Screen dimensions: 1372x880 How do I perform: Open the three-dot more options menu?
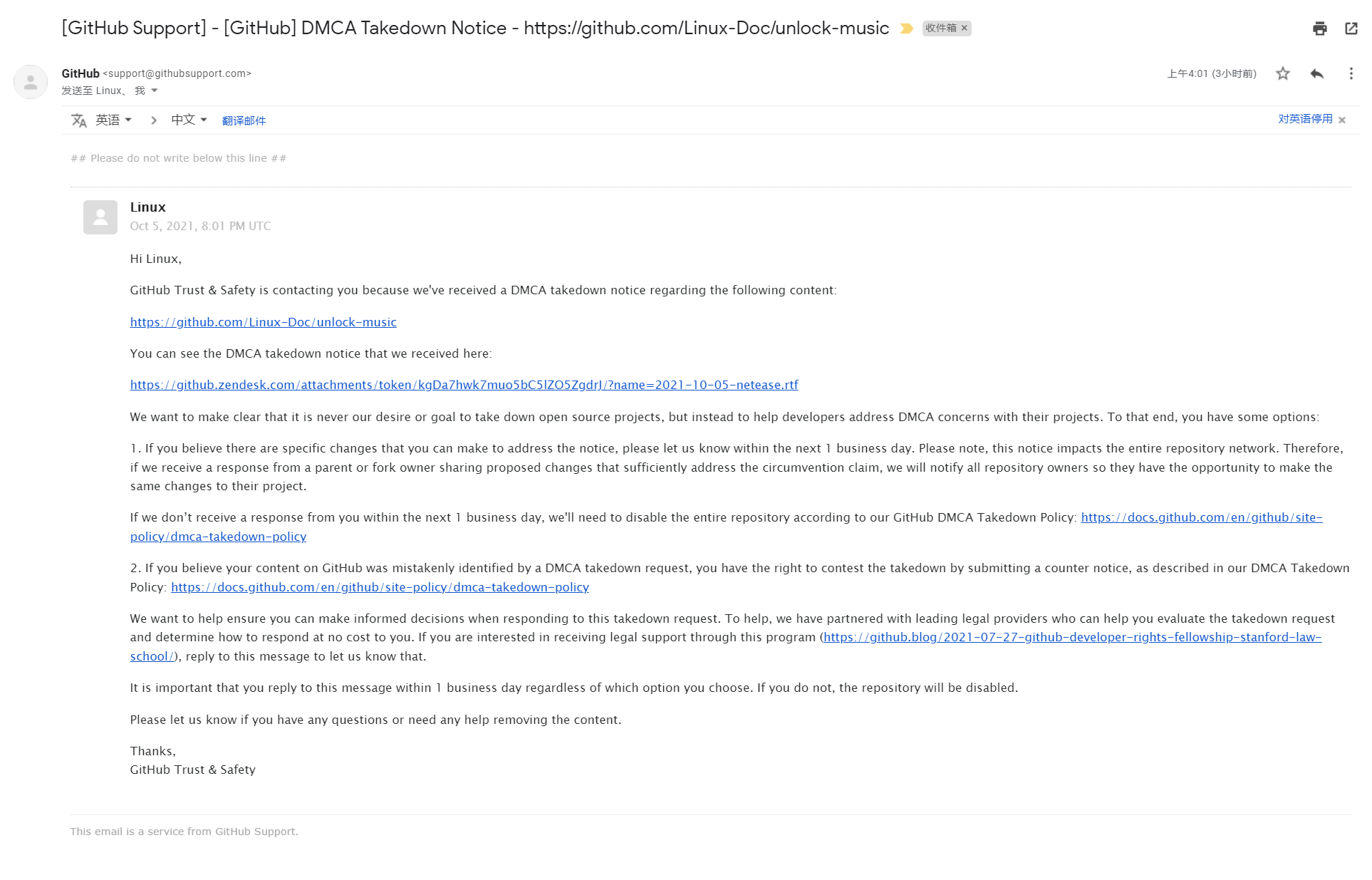1351,73
